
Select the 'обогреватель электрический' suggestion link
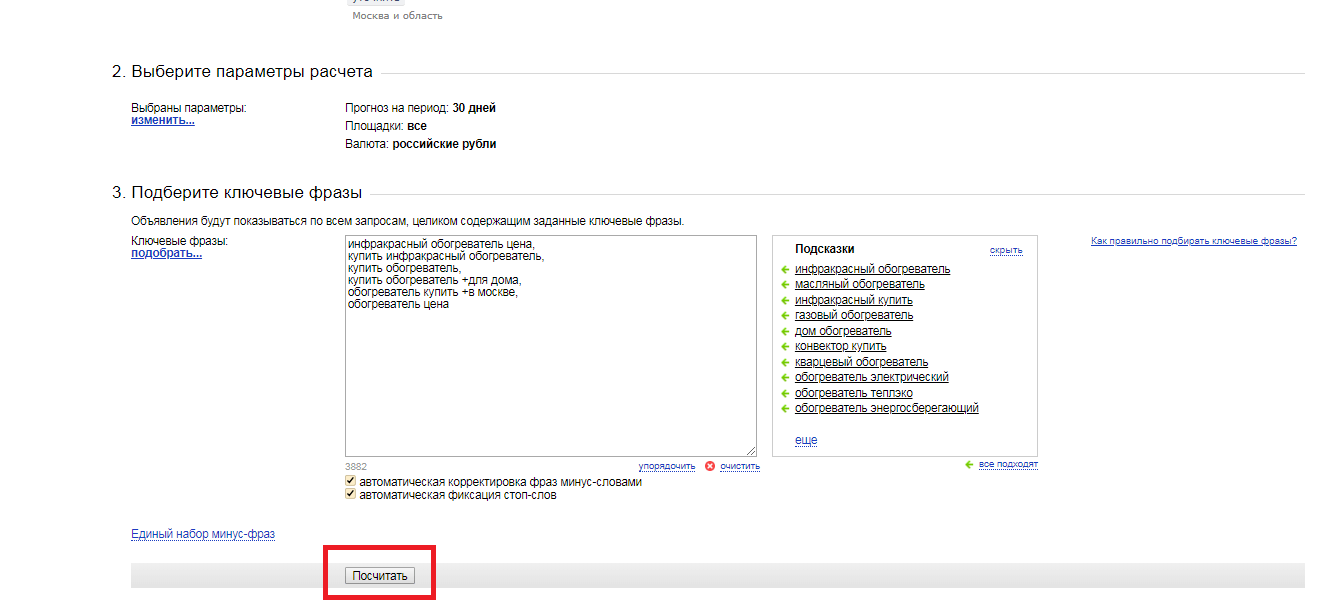pos(871,377)
